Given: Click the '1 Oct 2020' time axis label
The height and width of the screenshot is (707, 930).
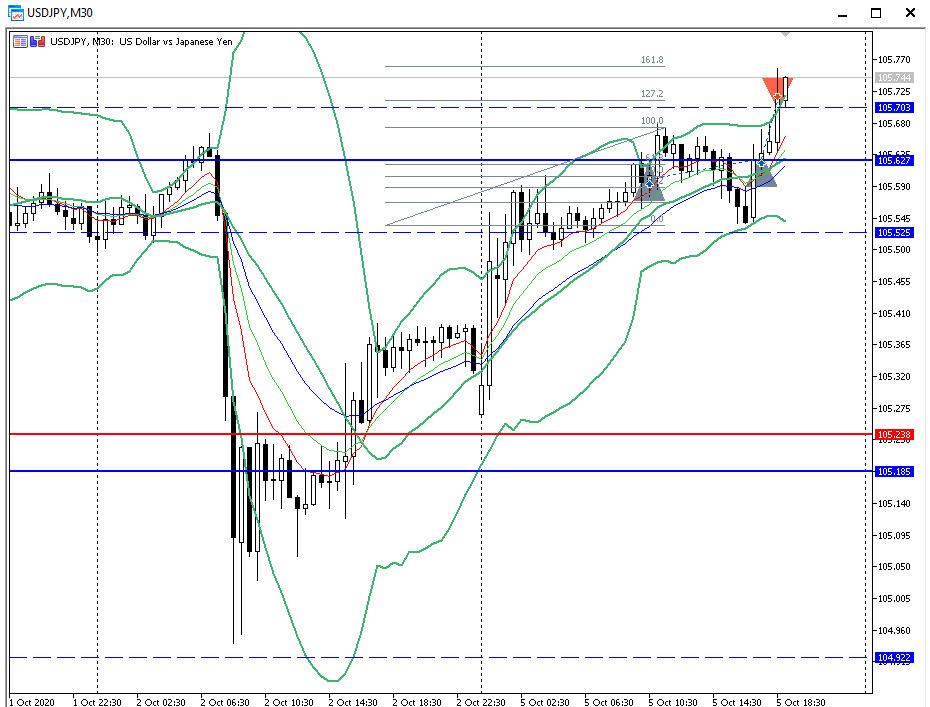Looking at the screenshot, I should 32,702.
